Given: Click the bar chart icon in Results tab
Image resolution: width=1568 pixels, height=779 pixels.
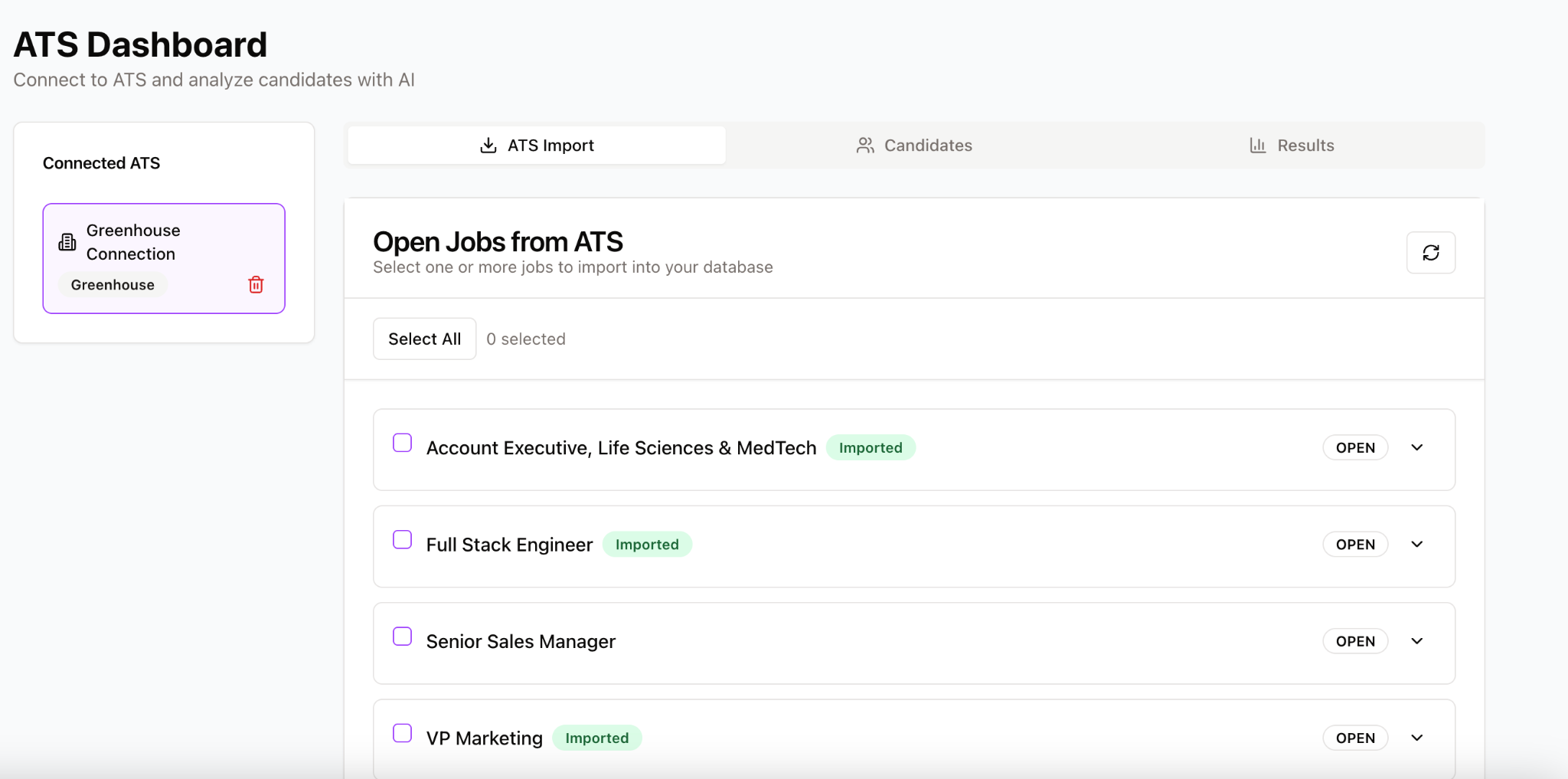Looking at the screenshot, I should (x=1258, y=146).
